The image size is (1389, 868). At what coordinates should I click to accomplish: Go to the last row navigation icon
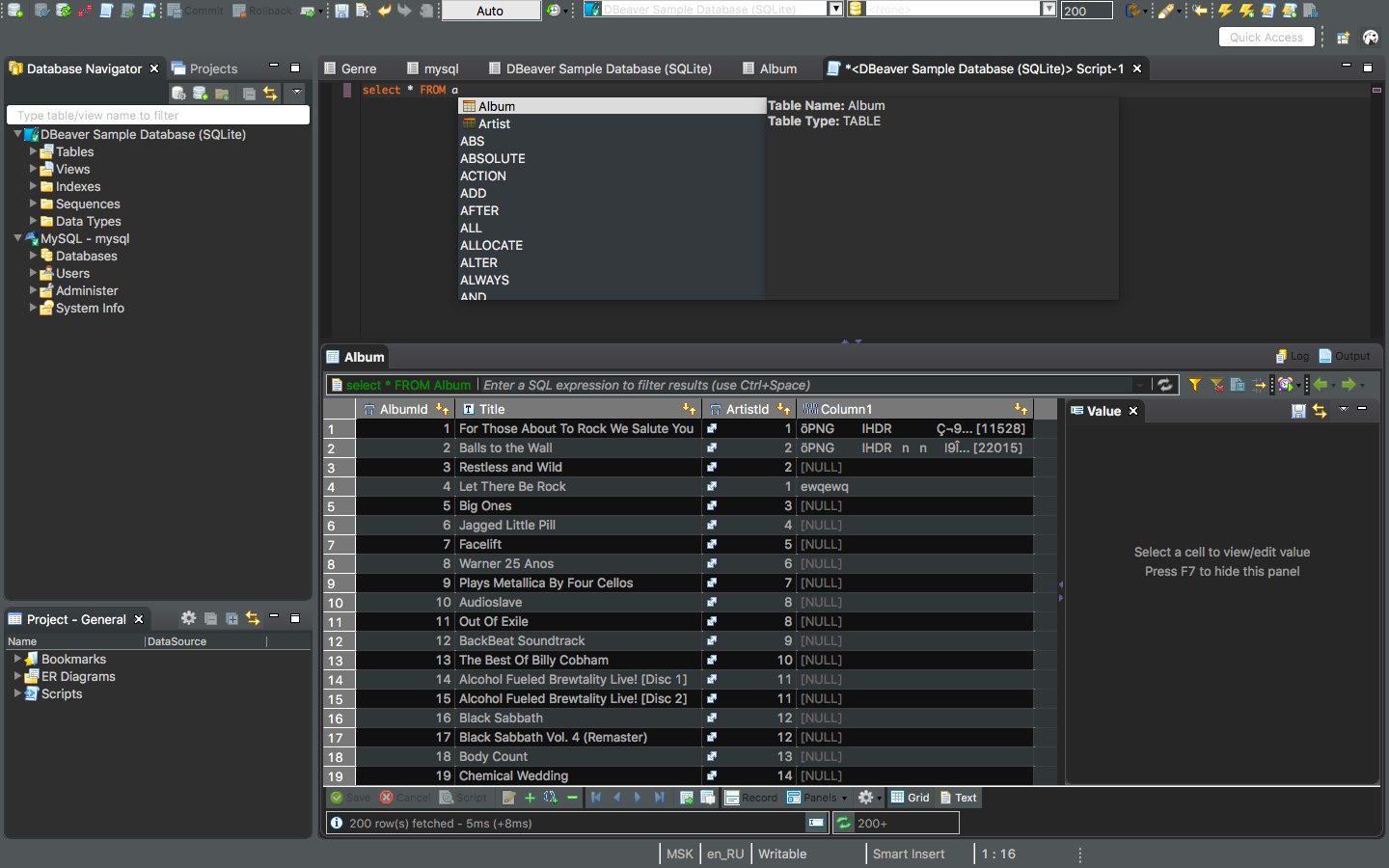coord(660,798)
